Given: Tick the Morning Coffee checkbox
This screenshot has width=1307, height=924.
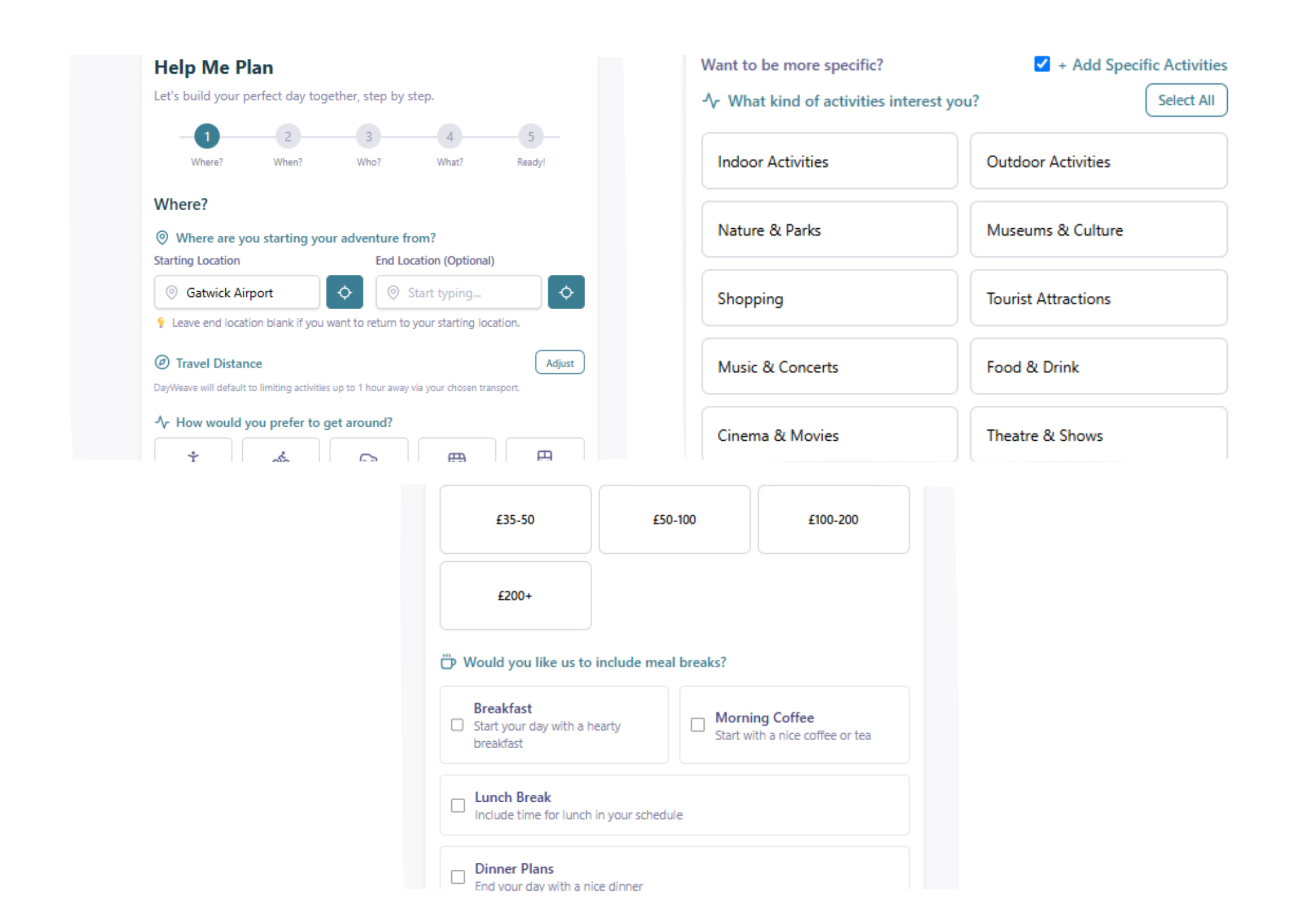Looking at the screenshot, I should (697, 725).
